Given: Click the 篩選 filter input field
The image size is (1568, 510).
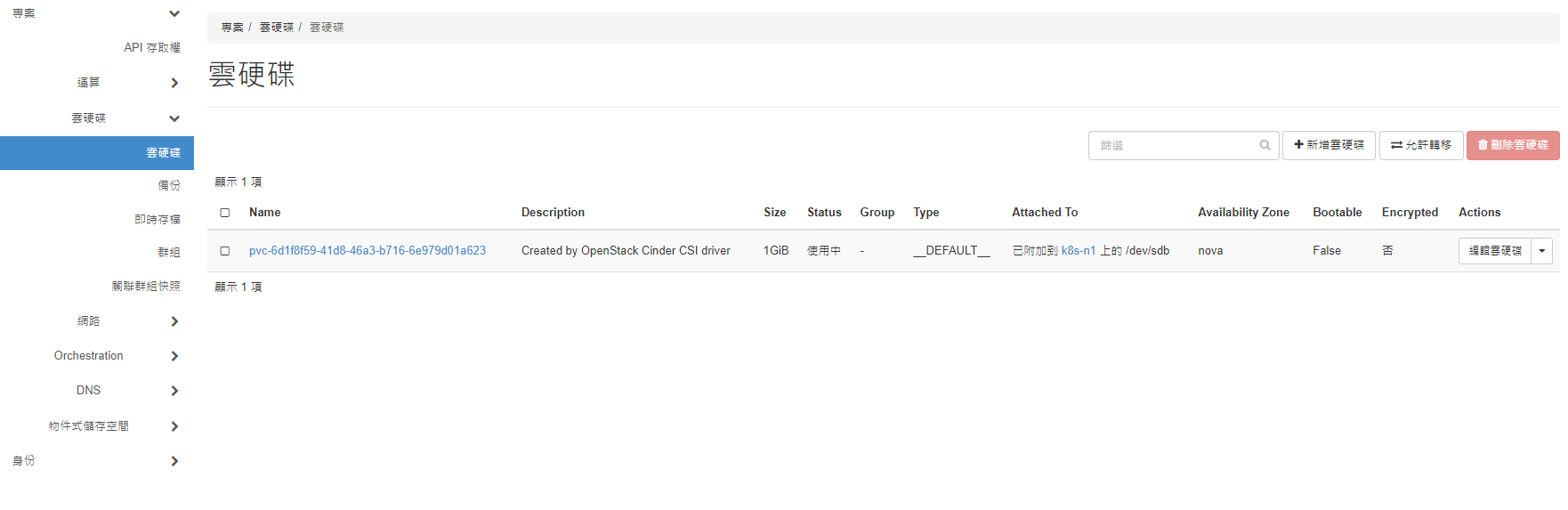Looking at the screenshot, I should (x=1175, y=145).
